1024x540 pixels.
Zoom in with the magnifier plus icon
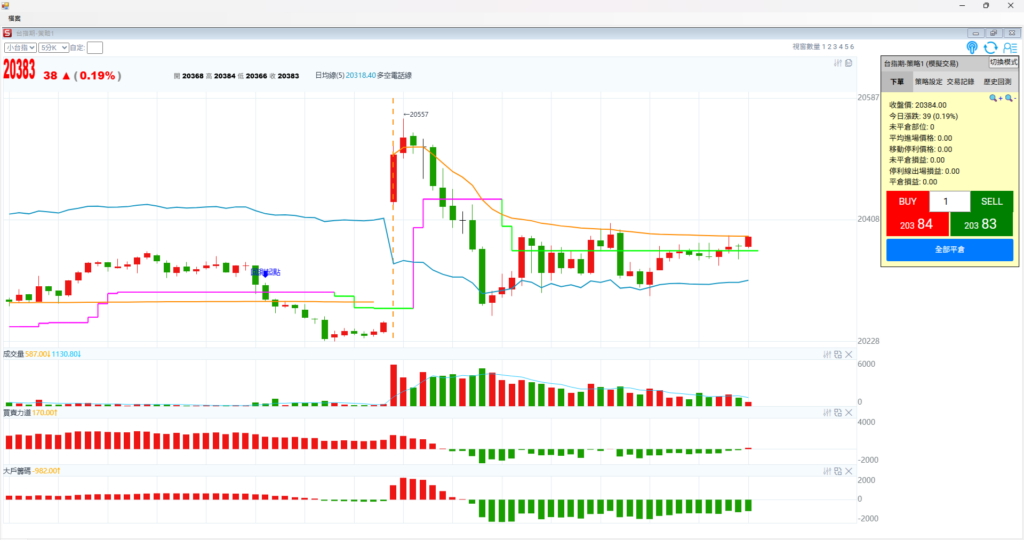coord(994,98)
